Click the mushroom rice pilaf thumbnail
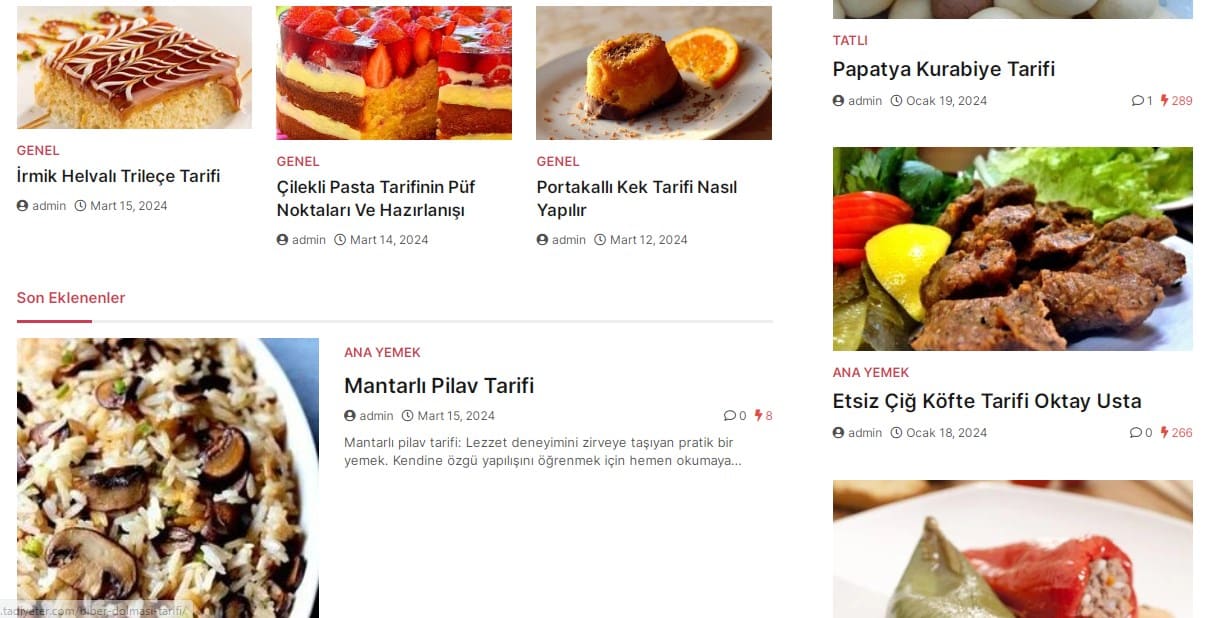 click(168, 478)
